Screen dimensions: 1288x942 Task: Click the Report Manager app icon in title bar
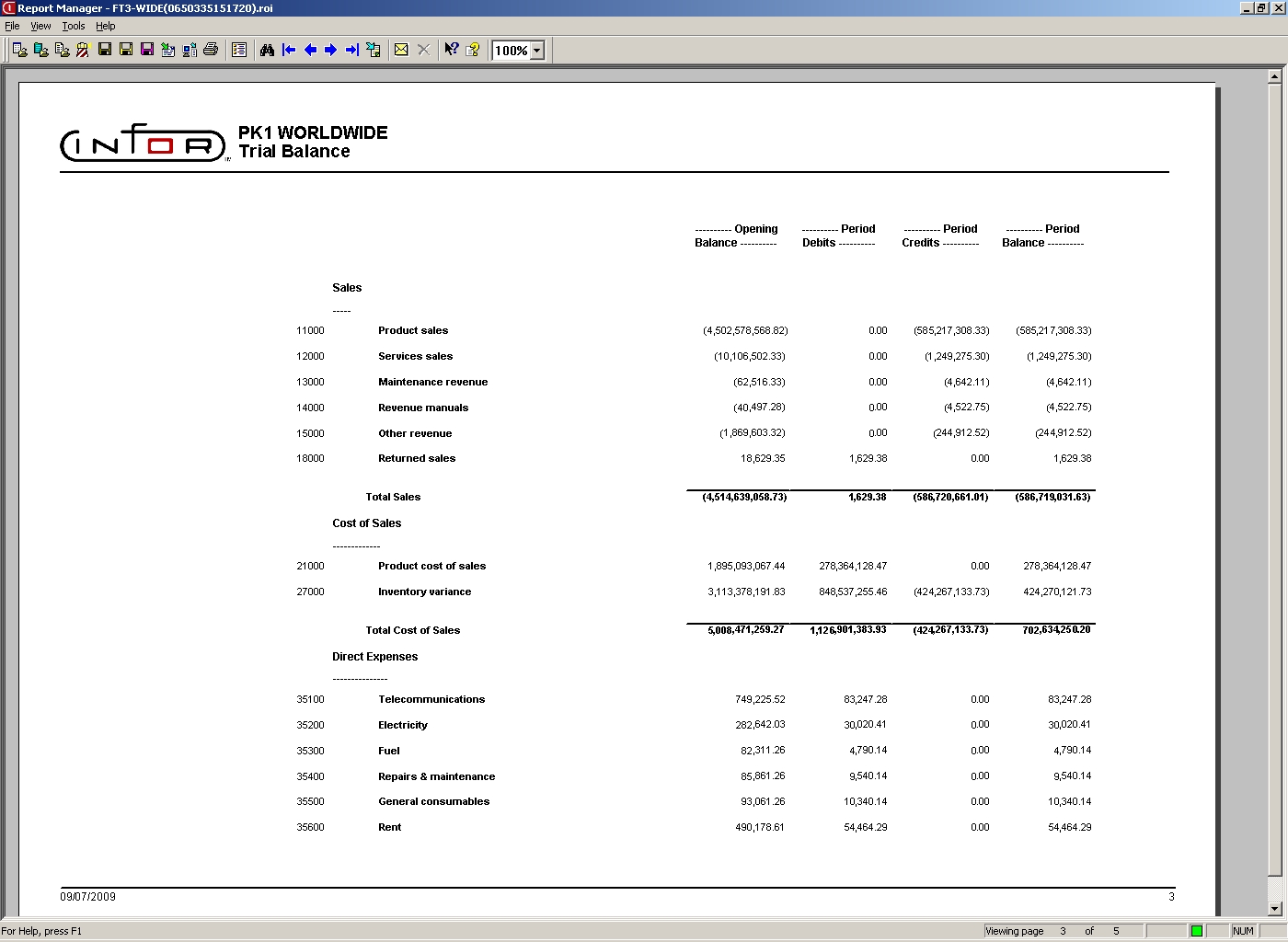[8, 8]
